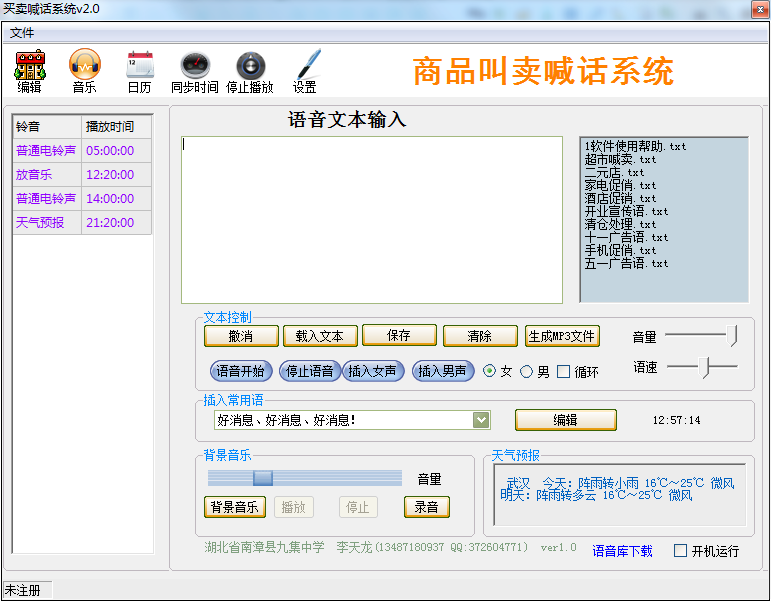This screenshot has height=602, width=771.
Task: Select file 二元店.txt
Action: pyautogui.click(x=614, y=173)
